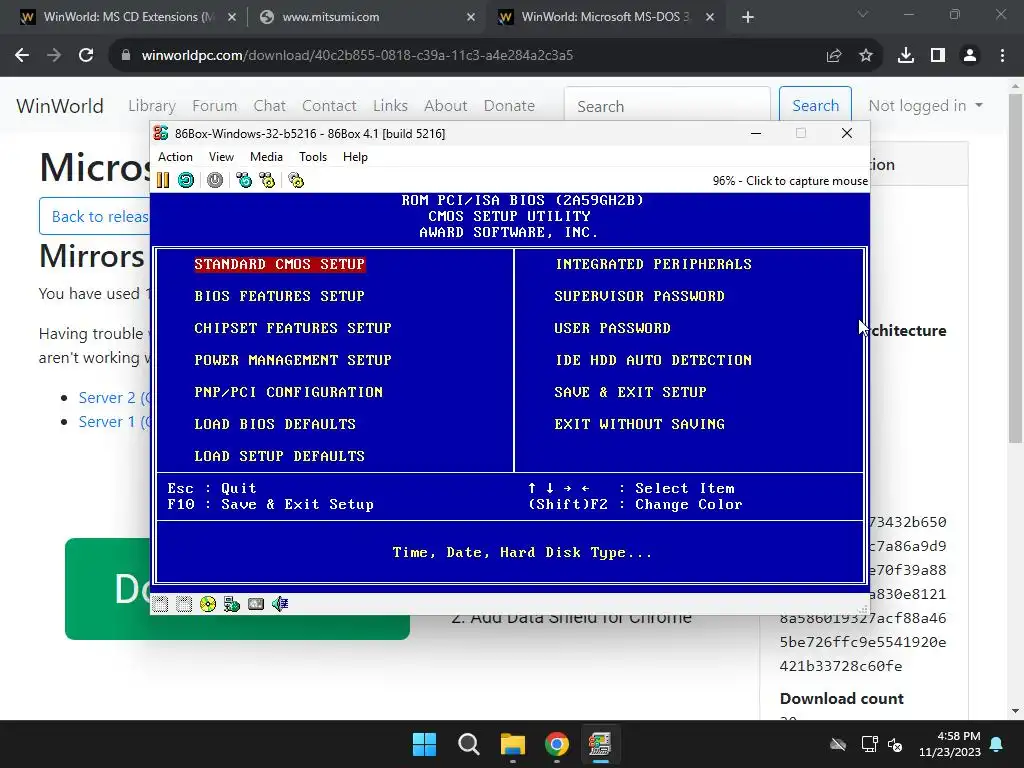Select CHIPSET FEATURES SETUP entry
Image resolution: width=1024 pixels, height=768 pixels.
point(293,328)
